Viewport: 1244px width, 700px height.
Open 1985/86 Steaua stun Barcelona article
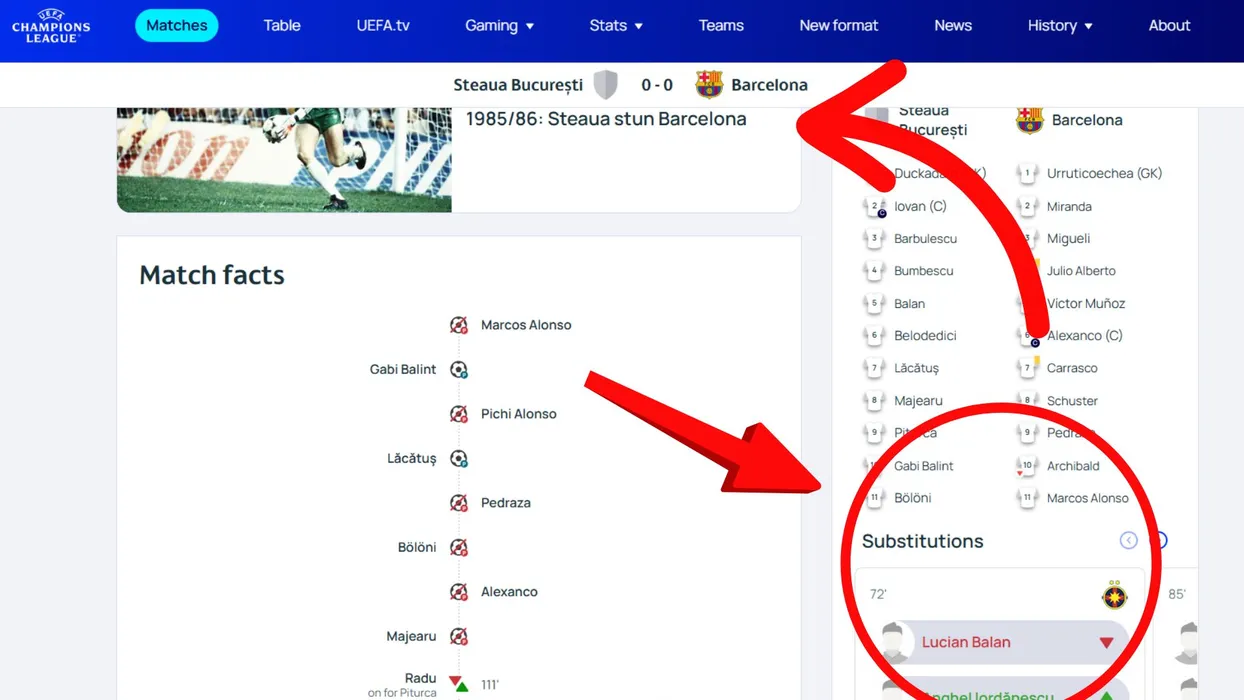[606, 120]
